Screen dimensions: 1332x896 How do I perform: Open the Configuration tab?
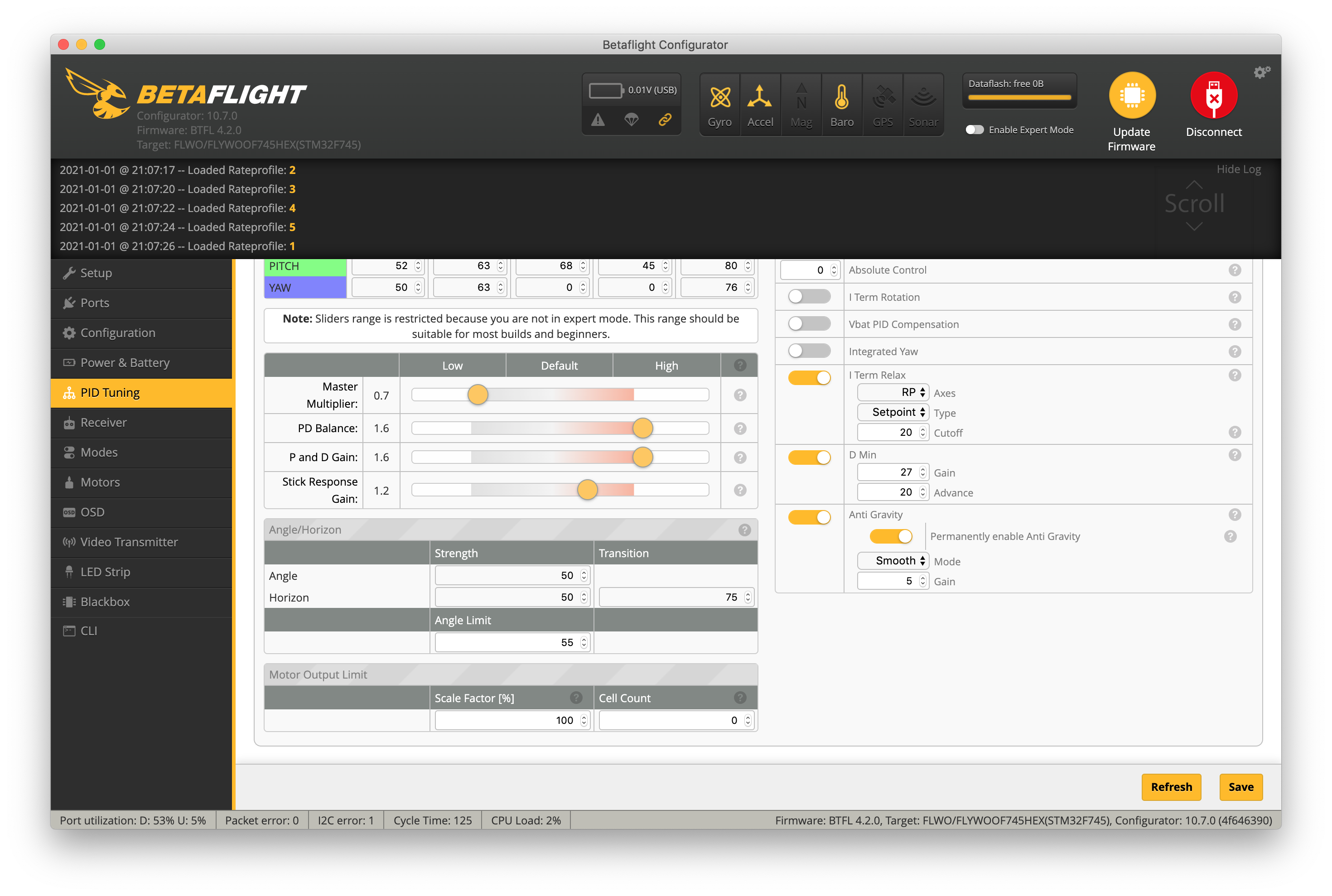[141, 332]
